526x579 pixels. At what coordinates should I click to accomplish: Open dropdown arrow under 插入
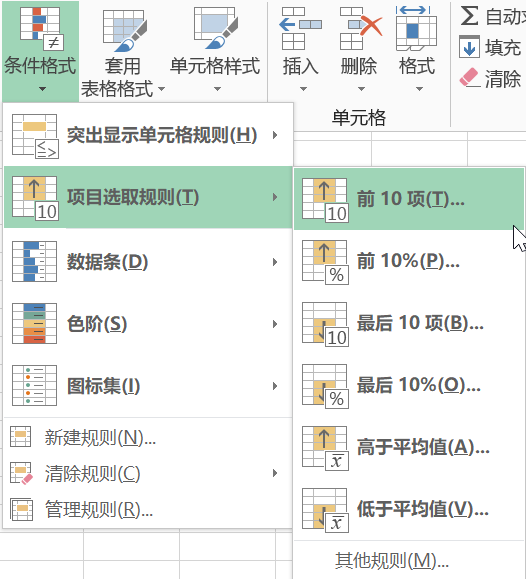coord(303,89)
